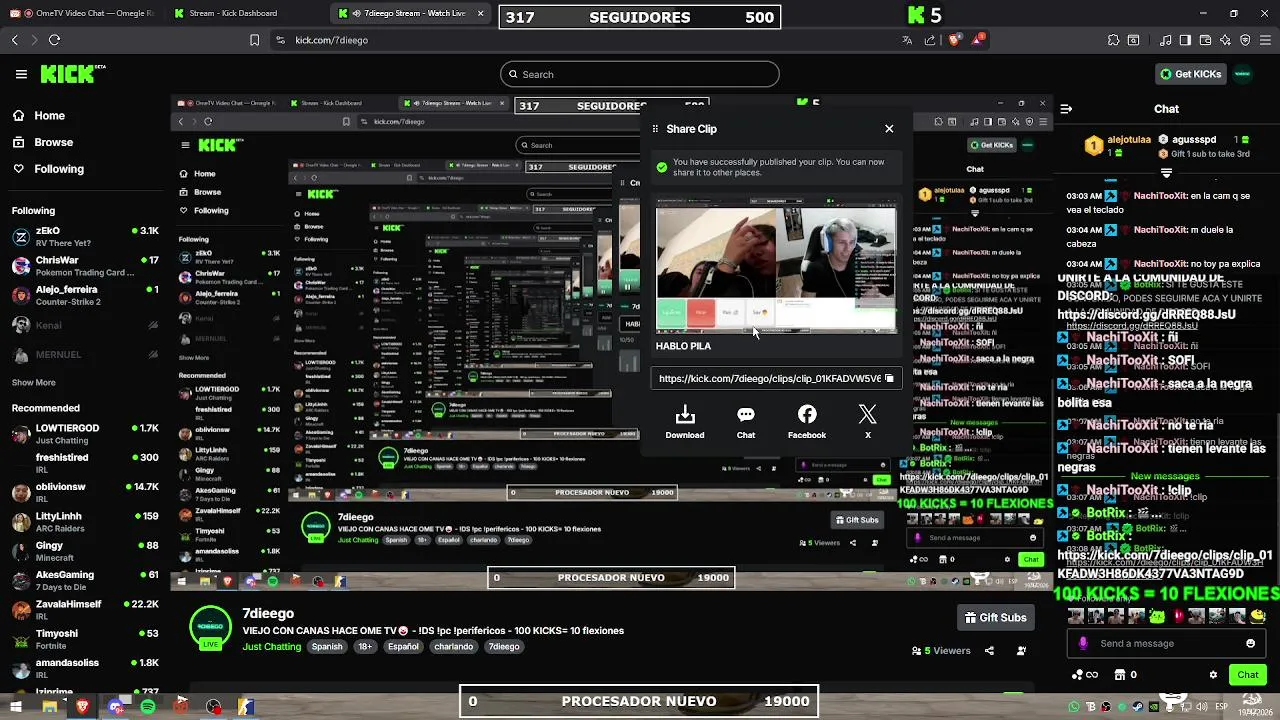Toggle the browser sidebar panel icon

tap(1185, 40)
